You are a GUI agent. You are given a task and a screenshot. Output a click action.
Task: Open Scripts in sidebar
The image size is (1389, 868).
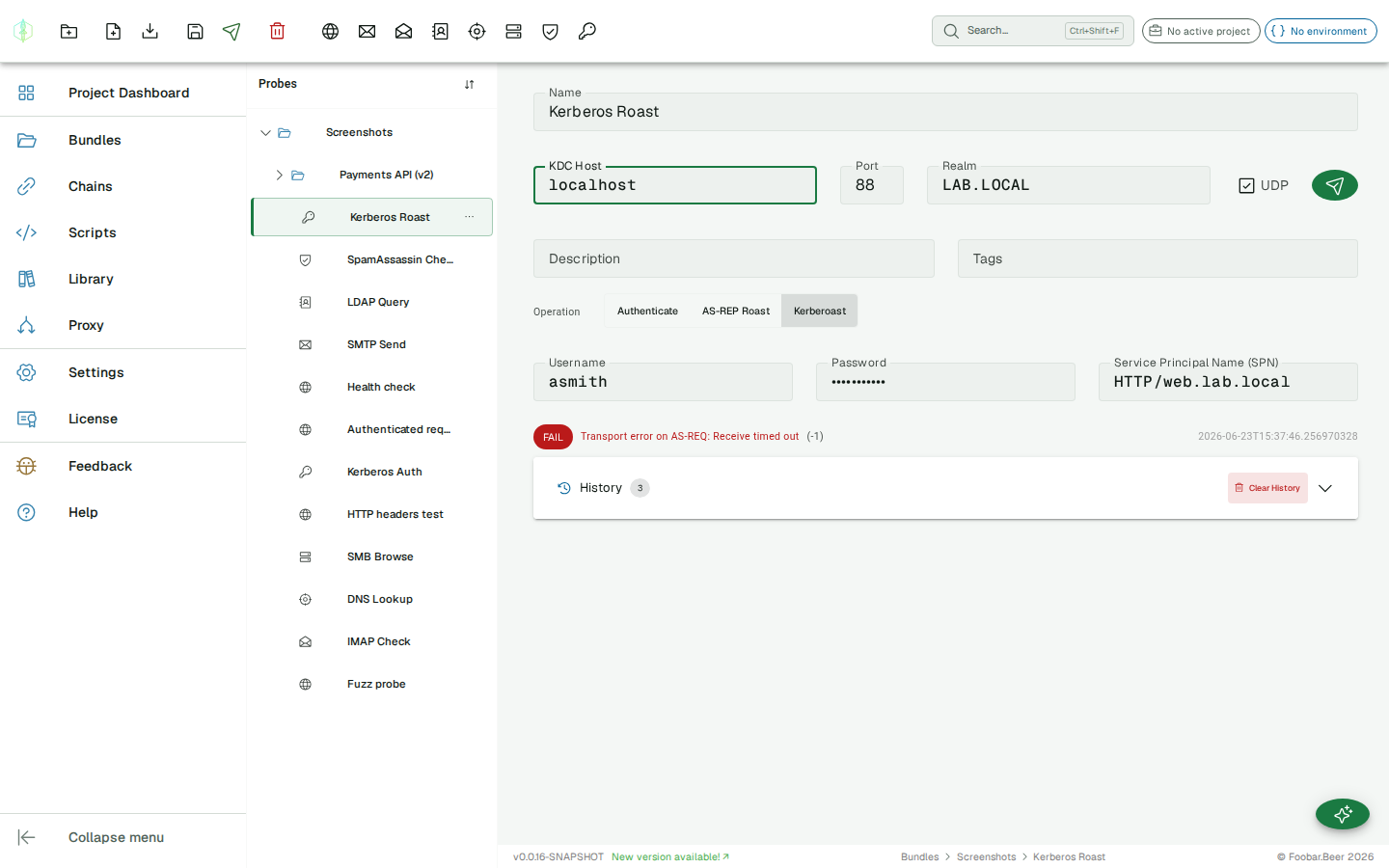[x=123, y=232]
